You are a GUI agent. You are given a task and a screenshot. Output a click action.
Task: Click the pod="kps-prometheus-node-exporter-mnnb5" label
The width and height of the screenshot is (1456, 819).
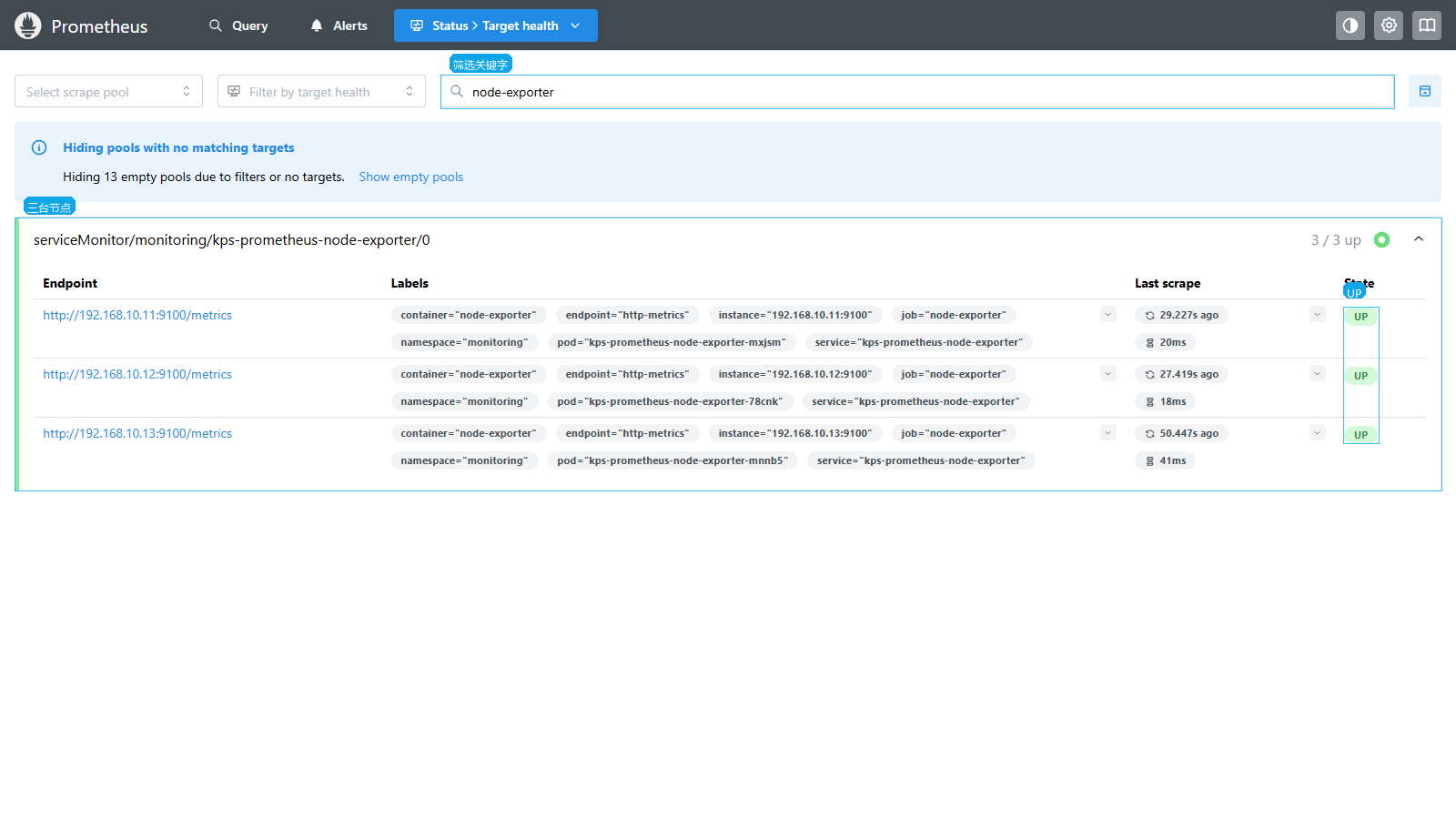tap(672, 460)
